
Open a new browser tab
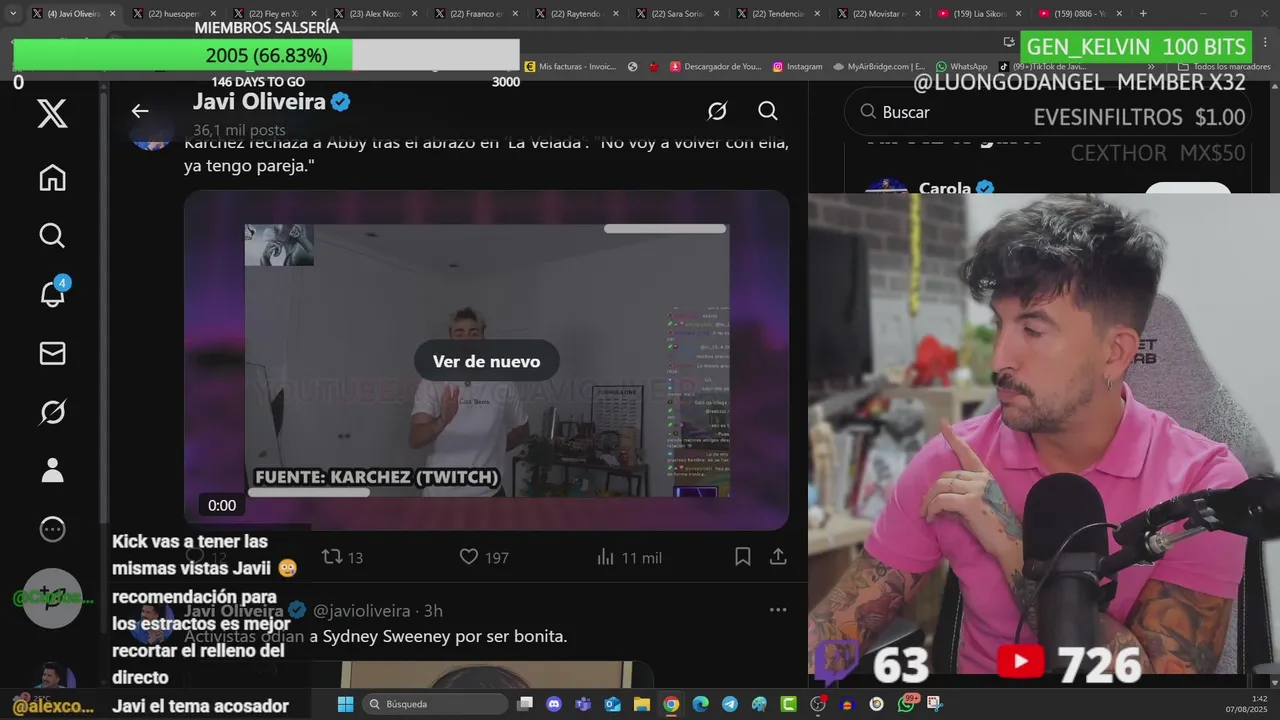click(1143, 14)
